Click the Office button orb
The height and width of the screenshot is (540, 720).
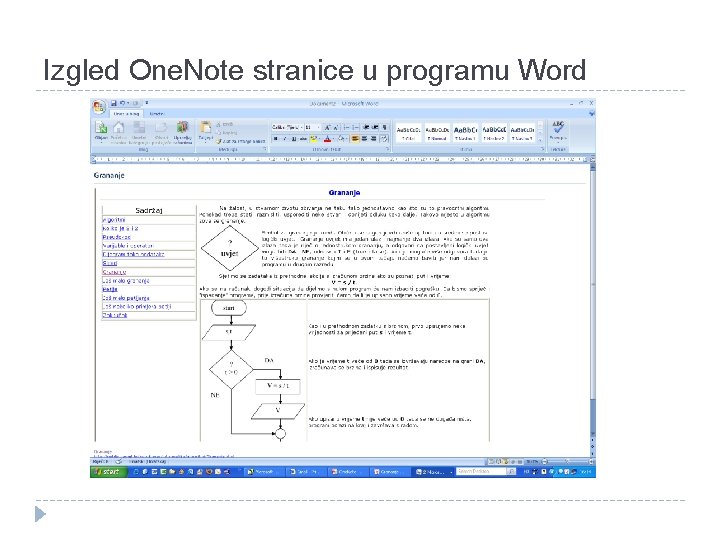[x=99, y=107]
